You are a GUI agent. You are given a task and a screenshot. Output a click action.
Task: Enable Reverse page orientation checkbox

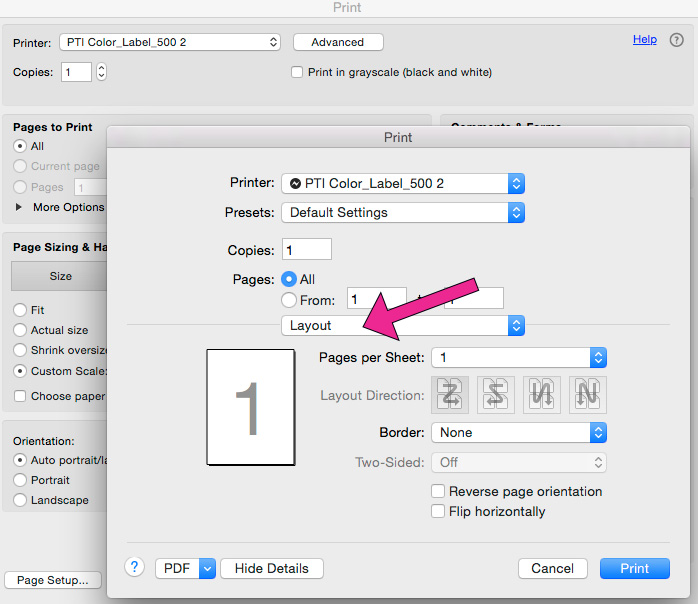(438, 491)
